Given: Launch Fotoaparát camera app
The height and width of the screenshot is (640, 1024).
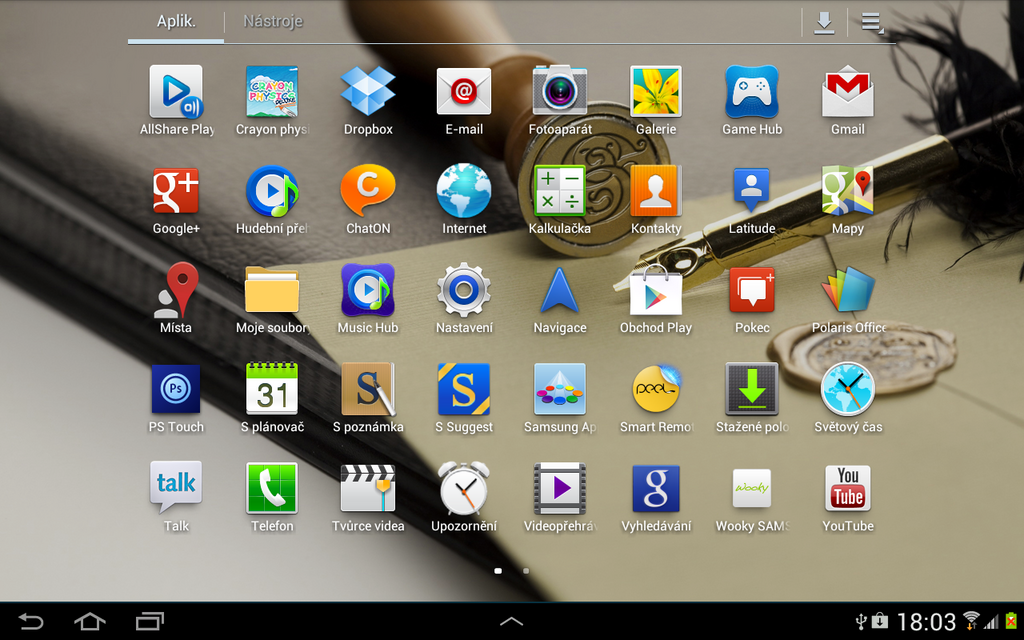Looking at the screenshot, I should pyautogui.click(x=560, y=90).
